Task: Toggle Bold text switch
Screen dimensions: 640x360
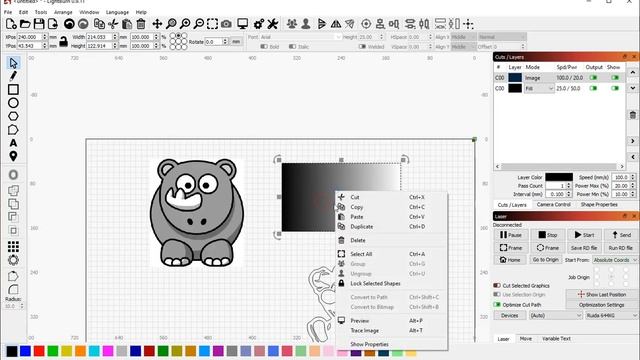Action: (x=264, y=47)
